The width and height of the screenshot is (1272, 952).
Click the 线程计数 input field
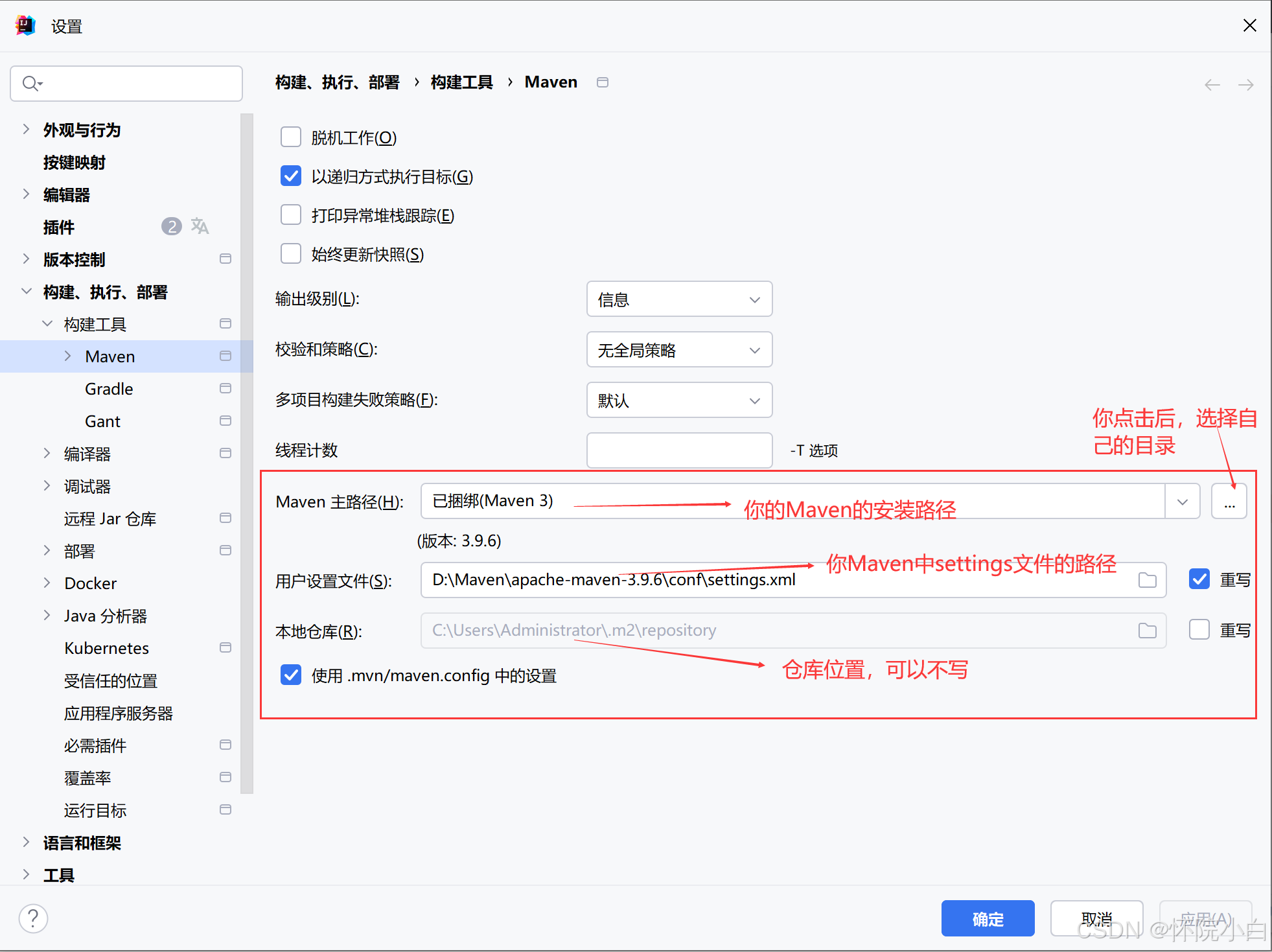(x=679, y=450)
